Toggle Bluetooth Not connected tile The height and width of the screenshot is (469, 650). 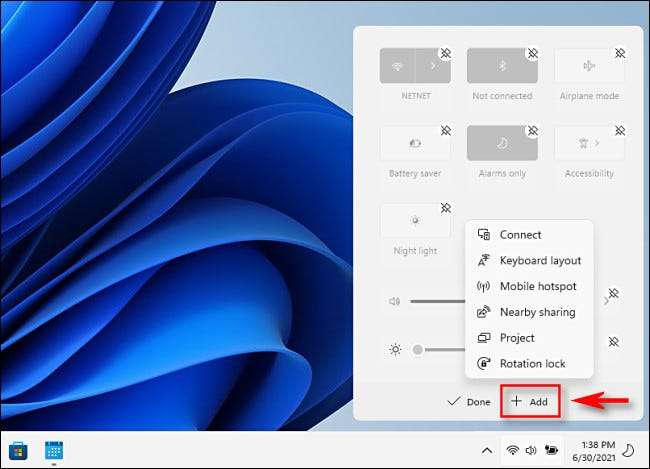(x=502, y=66)
